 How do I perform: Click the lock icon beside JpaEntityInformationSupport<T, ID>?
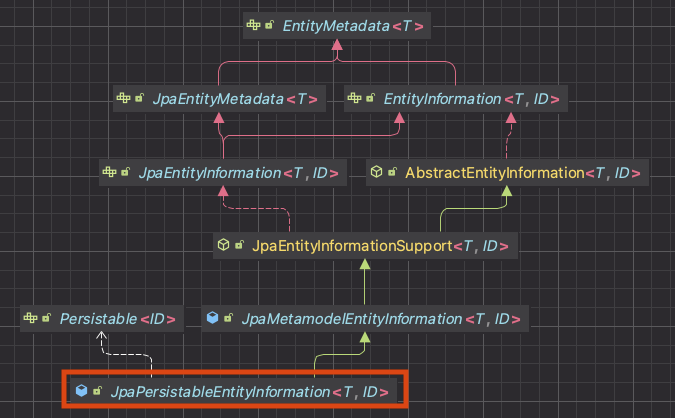click(239, 245)
